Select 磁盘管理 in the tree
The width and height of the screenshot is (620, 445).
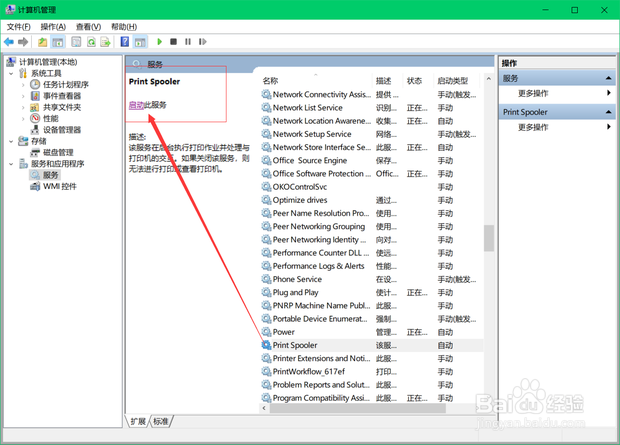58,152
